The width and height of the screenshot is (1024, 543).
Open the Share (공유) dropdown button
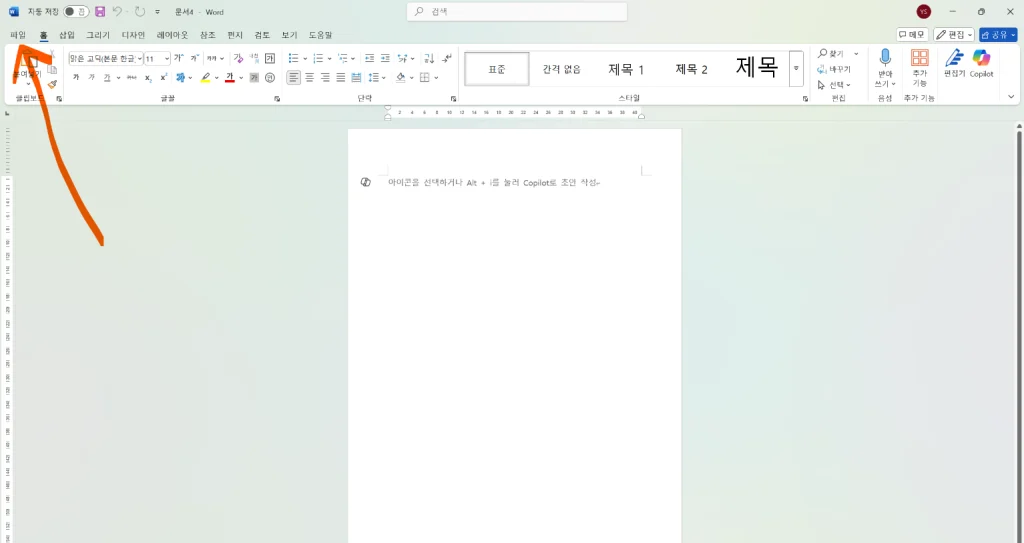pos(998,35)
